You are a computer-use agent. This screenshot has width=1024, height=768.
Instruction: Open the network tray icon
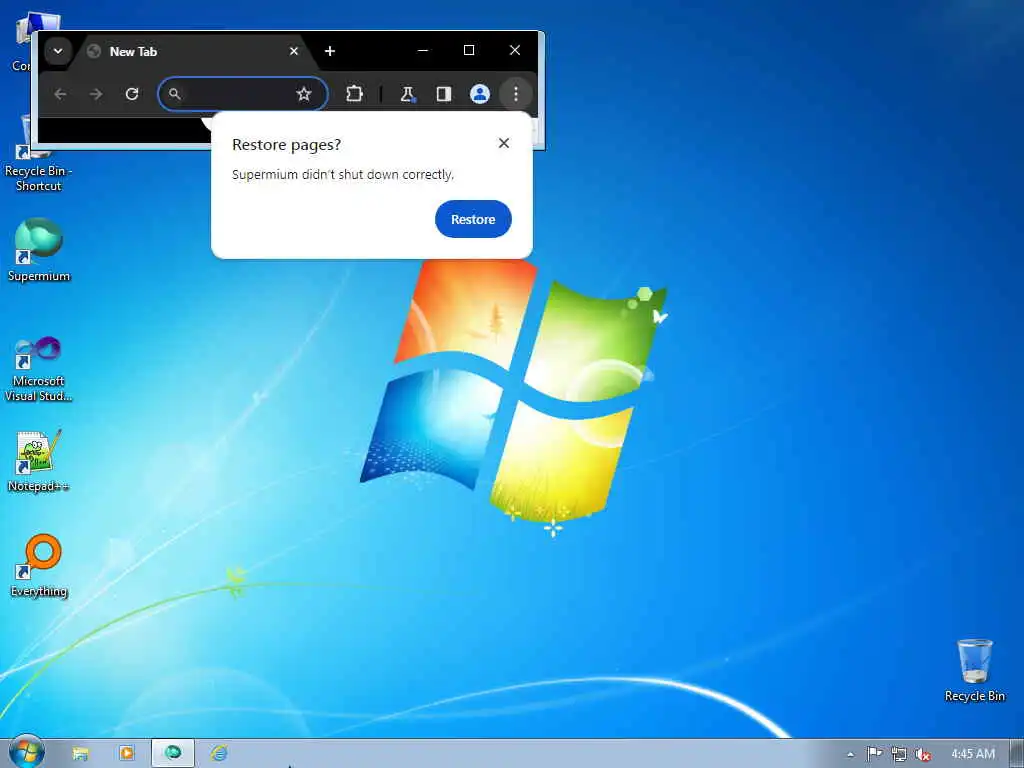[x=899, y=754]
